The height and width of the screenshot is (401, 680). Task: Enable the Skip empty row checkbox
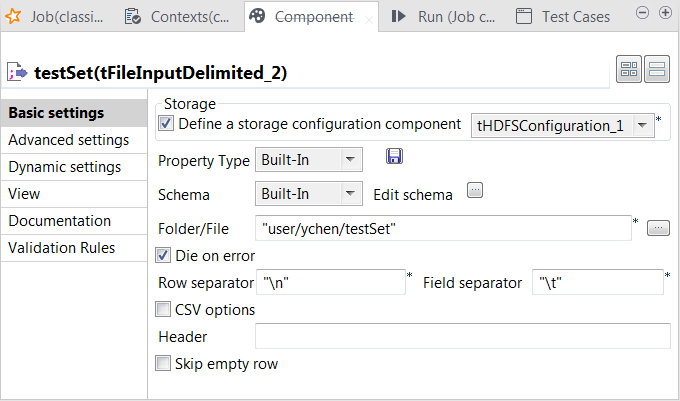[164, 364]
